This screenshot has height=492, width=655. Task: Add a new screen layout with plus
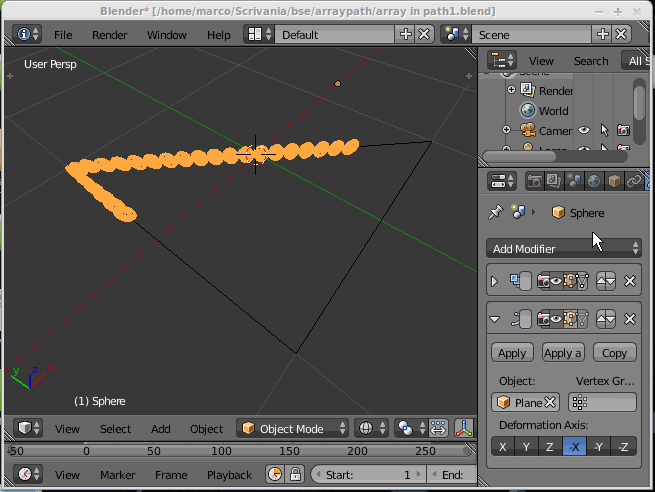405,34
